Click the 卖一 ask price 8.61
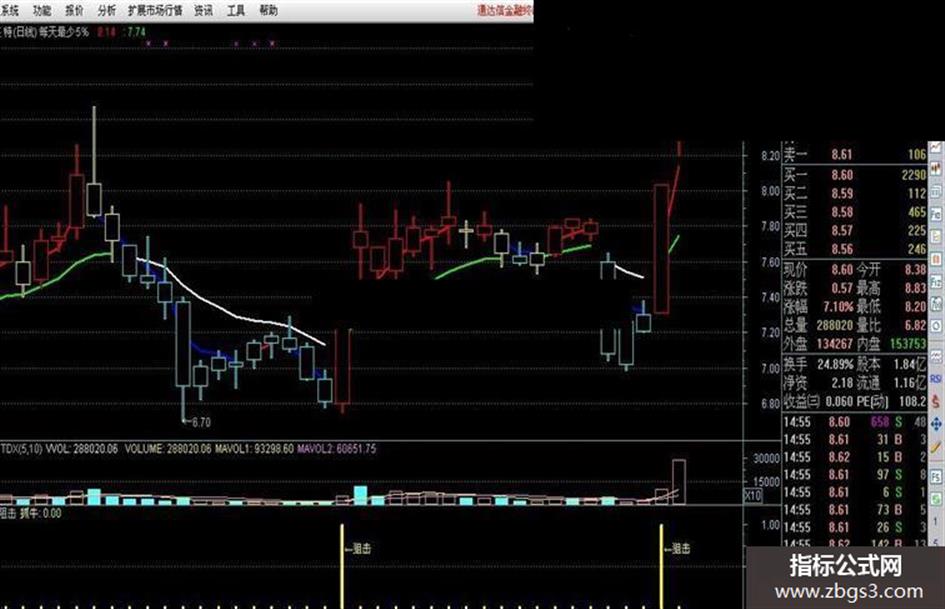 [842, 154]
